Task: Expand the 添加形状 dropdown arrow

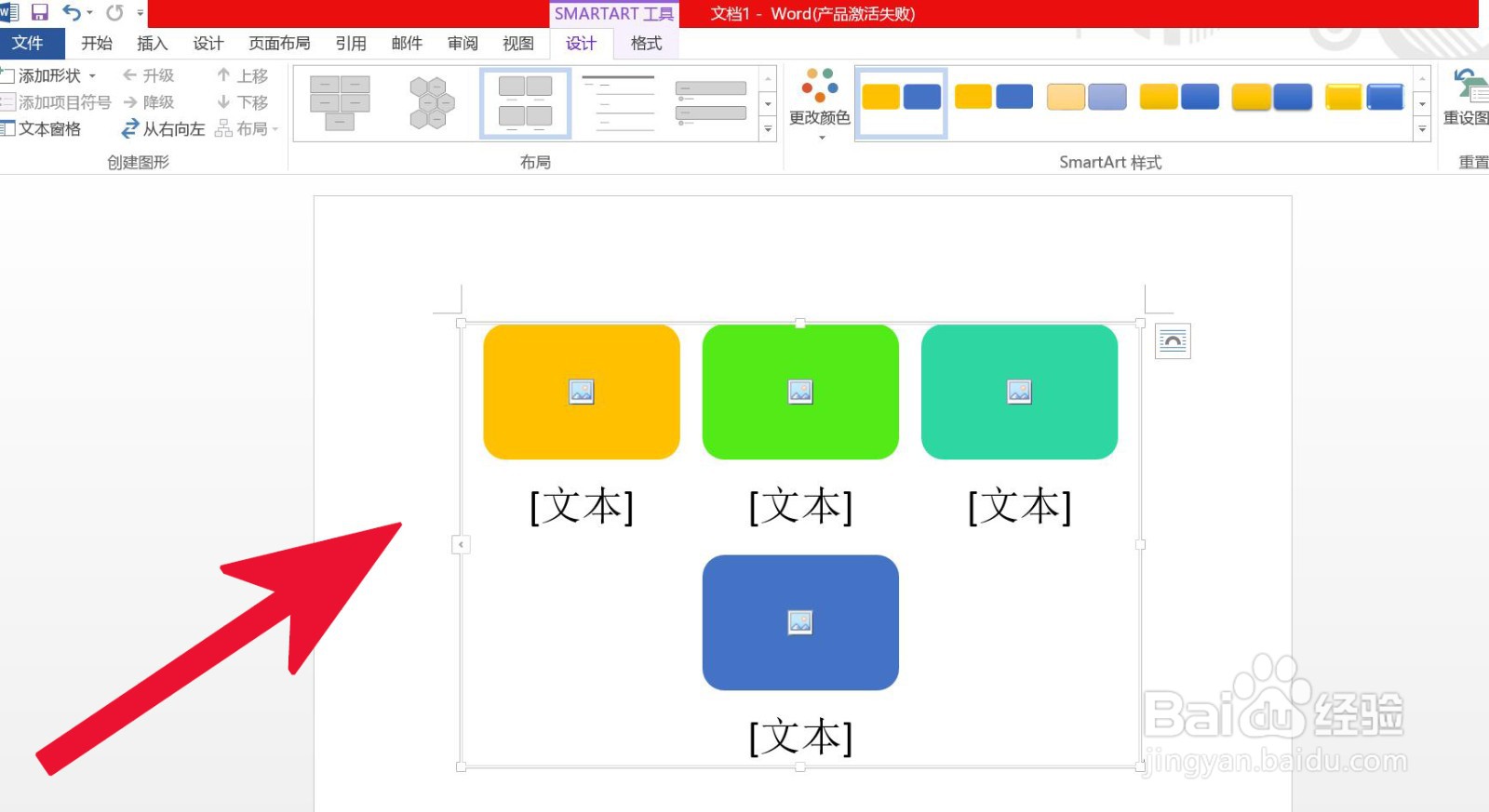Action: [92, 75]
